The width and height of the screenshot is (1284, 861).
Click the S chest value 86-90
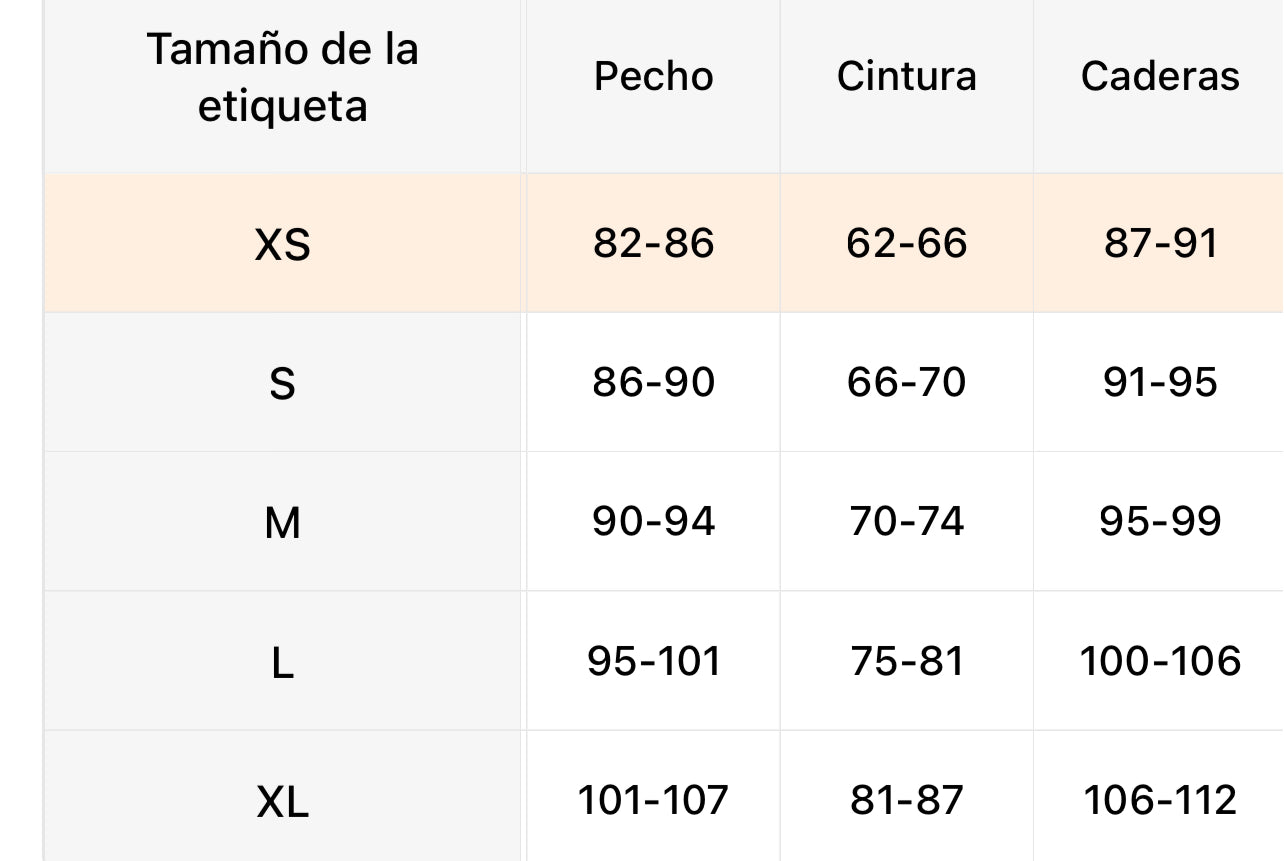[653, 382]
